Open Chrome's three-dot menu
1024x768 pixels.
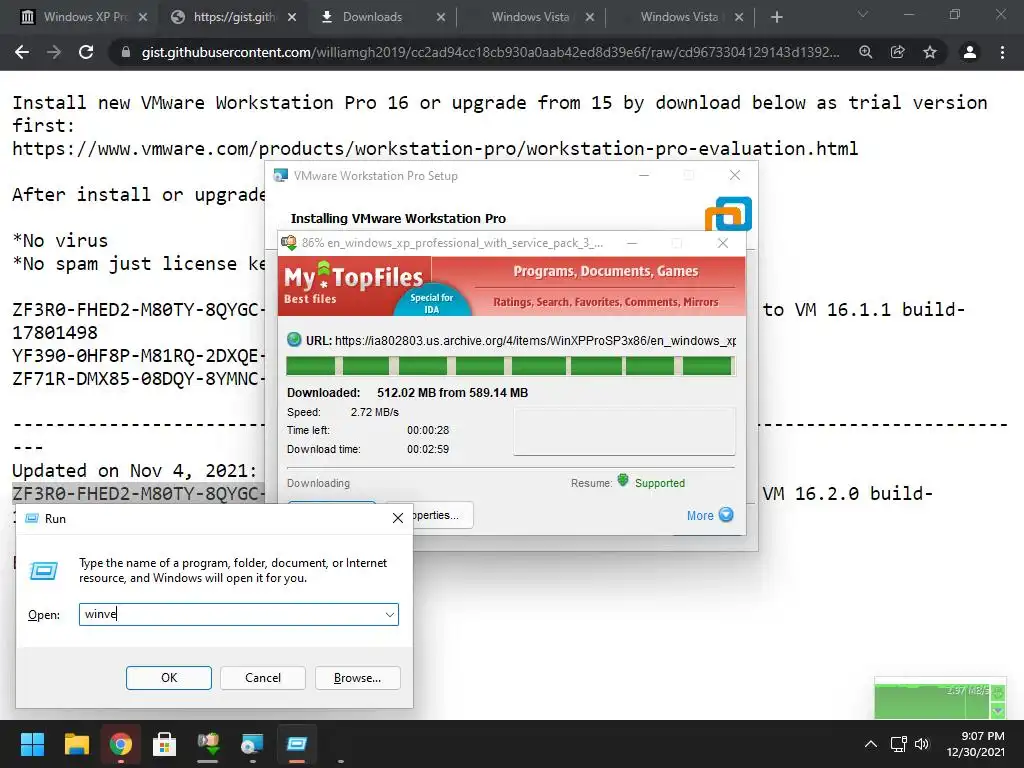click(1002, 52)
